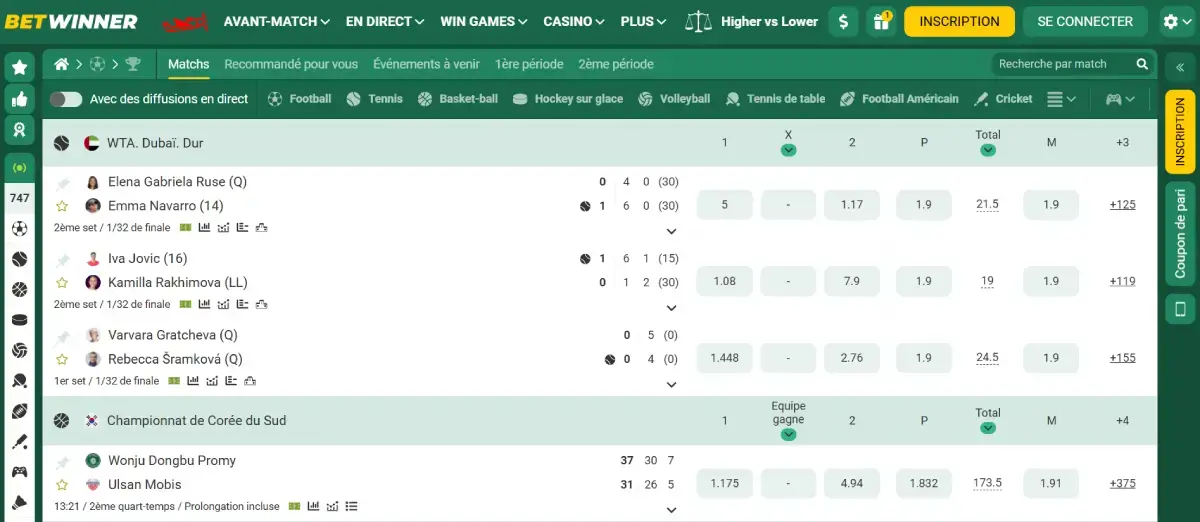Click the search magnifier icon
This screenshot has height=522, width=1200.
1142,64
